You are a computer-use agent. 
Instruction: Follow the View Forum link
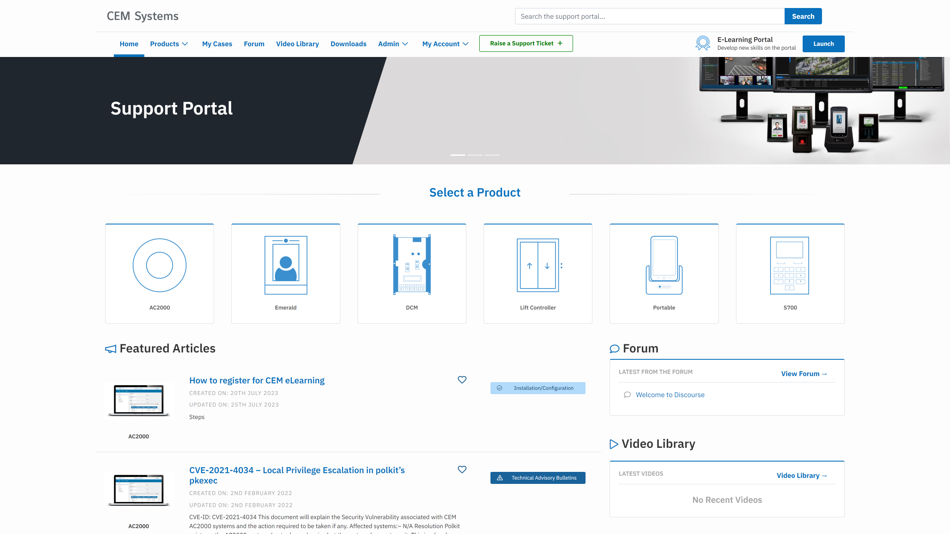pyautogui.click(x=804, y=374)
